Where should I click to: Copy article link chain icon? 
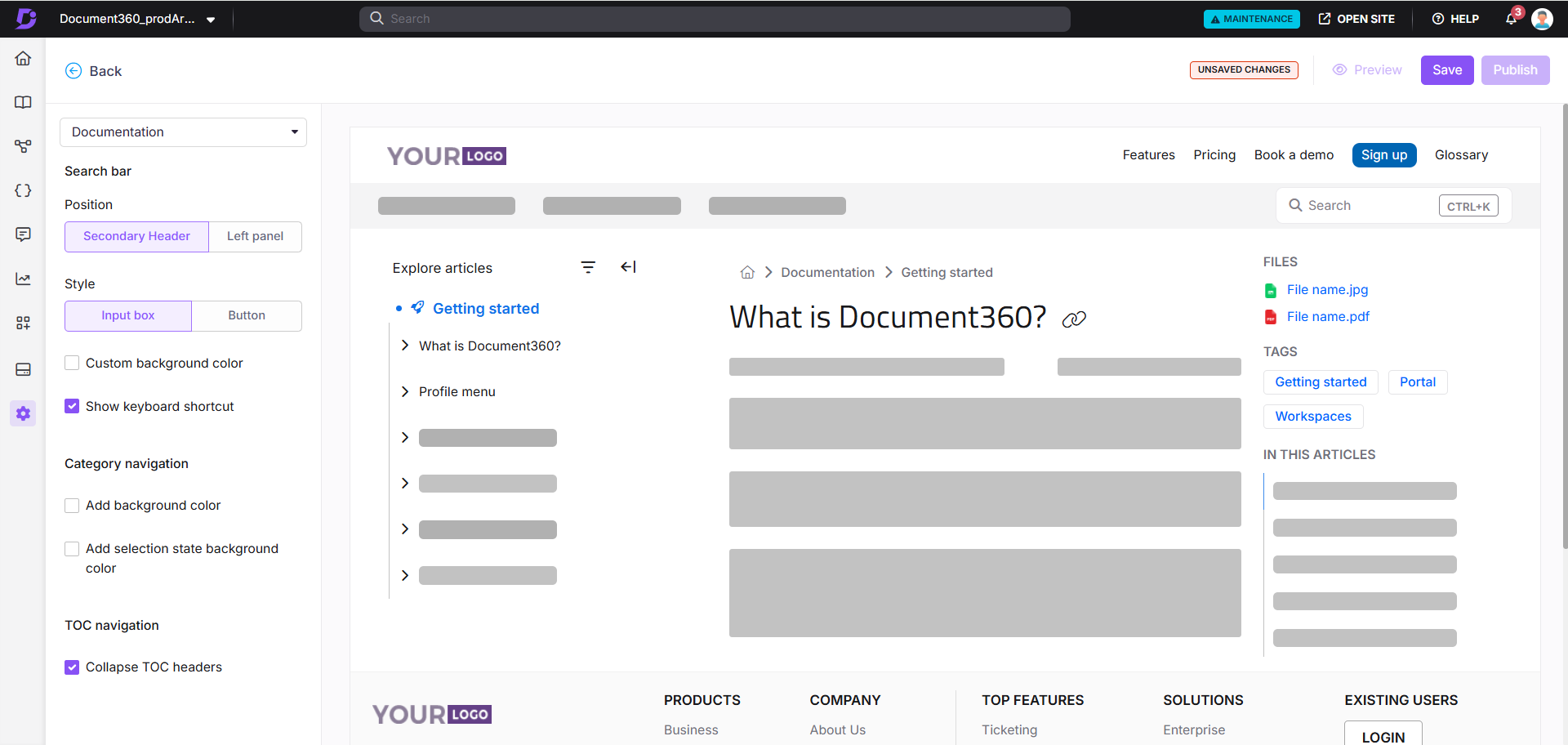(x=1074, y=319)
